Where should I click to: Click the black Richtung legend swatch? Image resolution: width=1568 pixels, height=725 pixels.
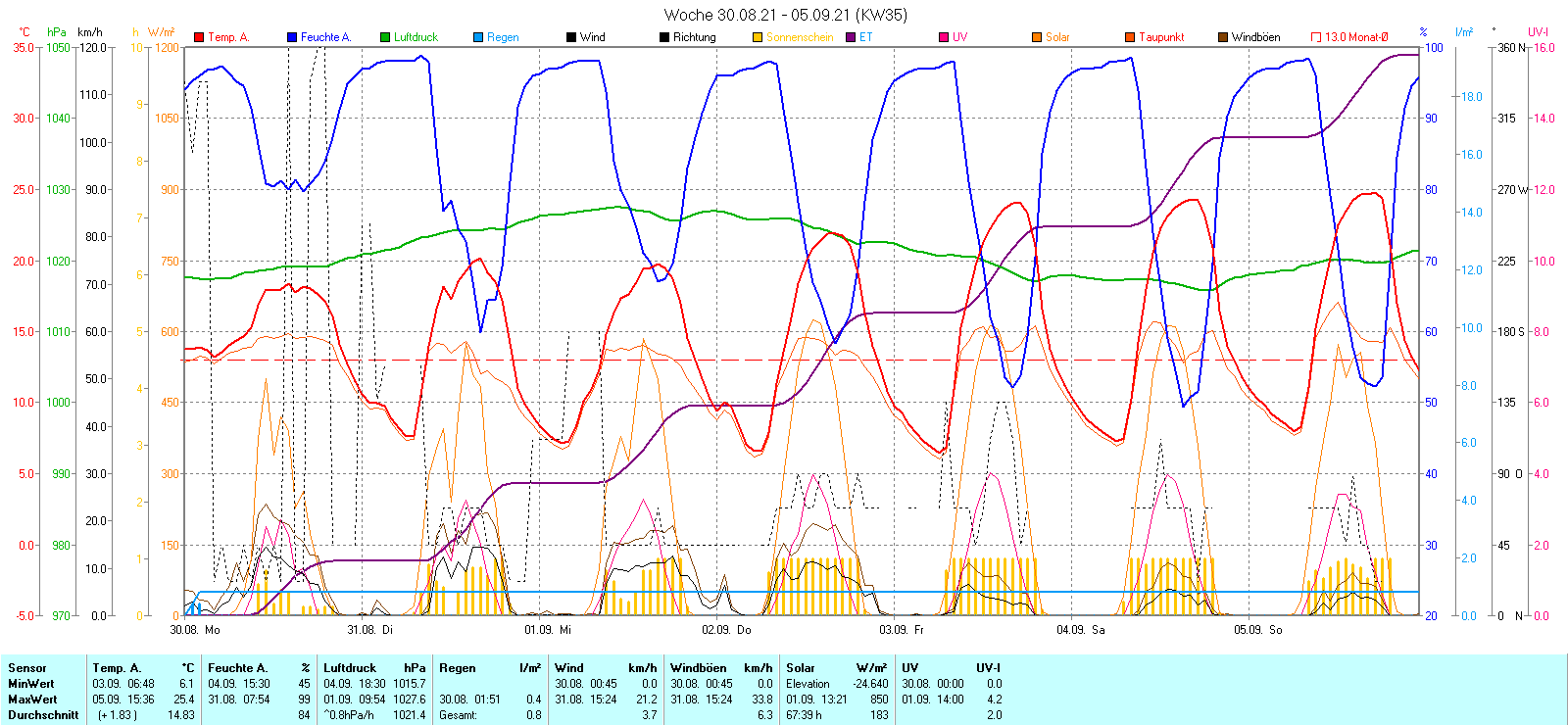[x=664, y=37]
